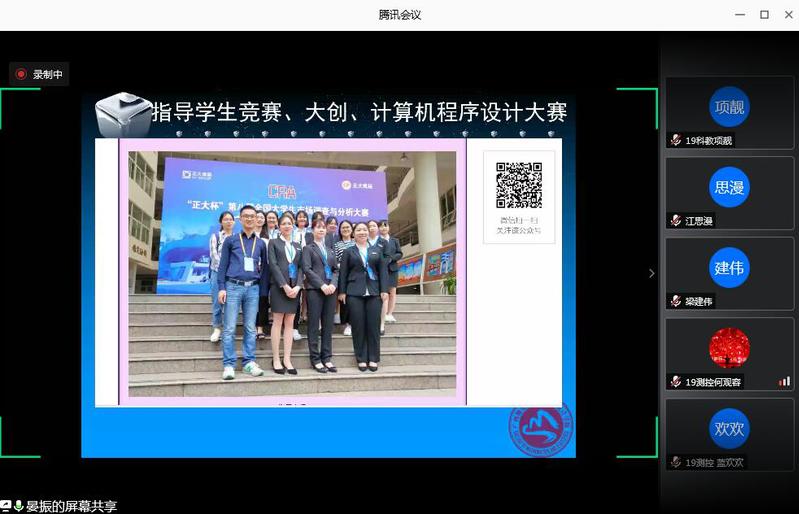Image resolution: width=799 pixels, height=514 pixels.
Task: Maximize the Tencent Meeting window
Action: point(764,14)
